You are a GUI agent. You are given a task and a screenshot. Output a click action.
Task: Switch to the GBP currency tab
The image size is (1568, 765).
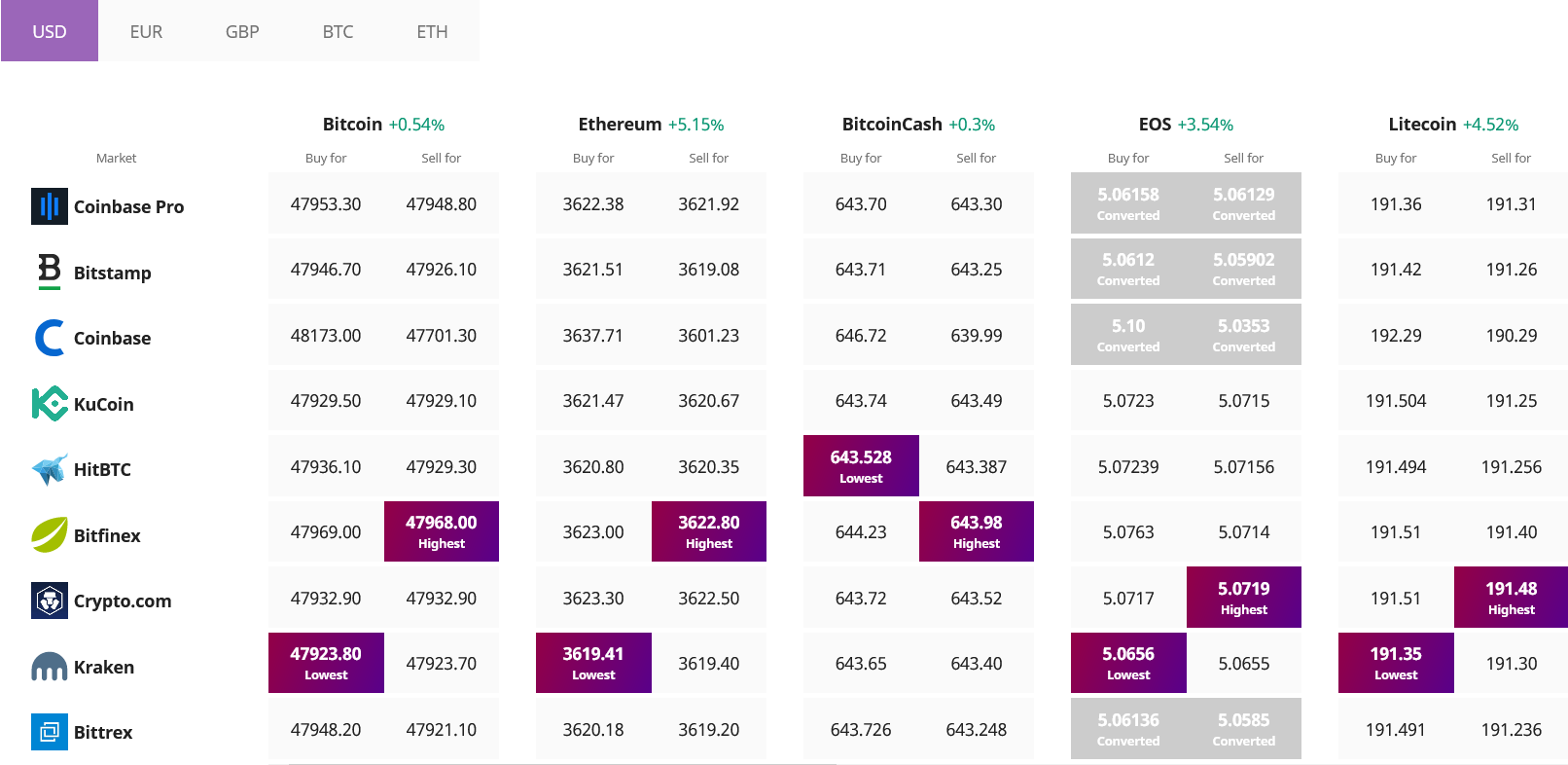pos(242,31)
